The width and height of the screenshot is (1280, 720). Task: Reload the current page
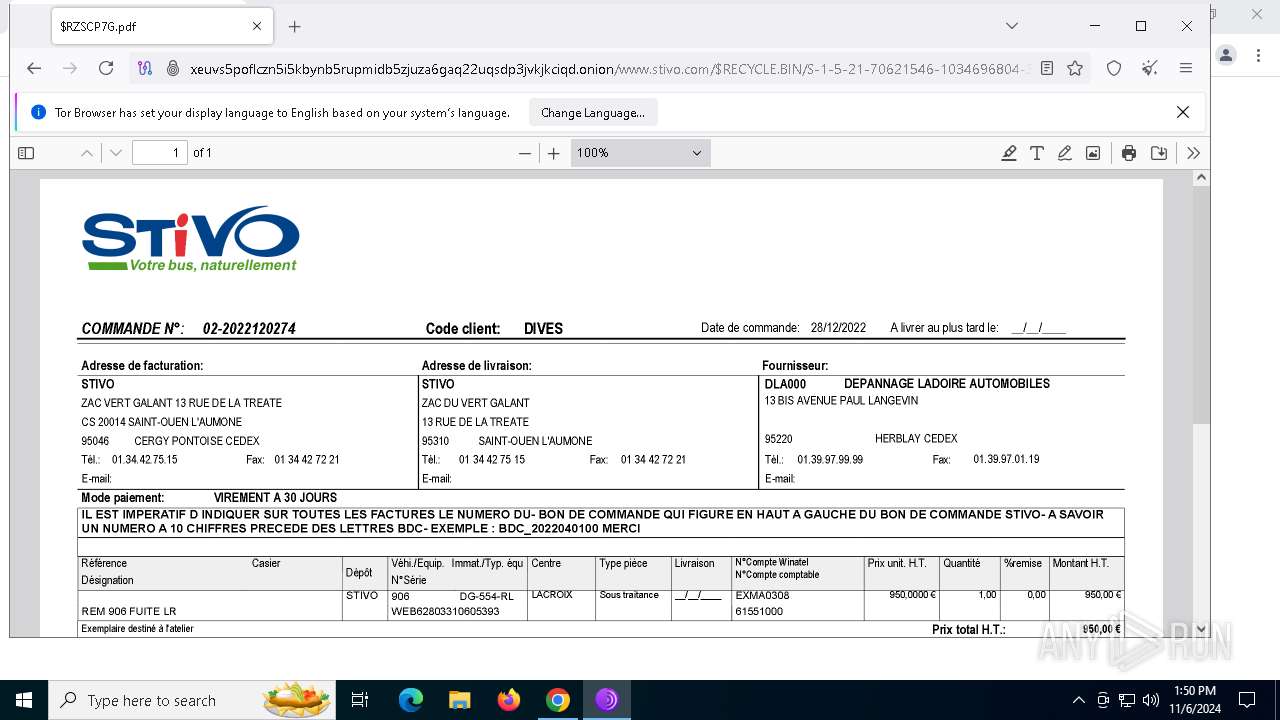coord(106,68)
